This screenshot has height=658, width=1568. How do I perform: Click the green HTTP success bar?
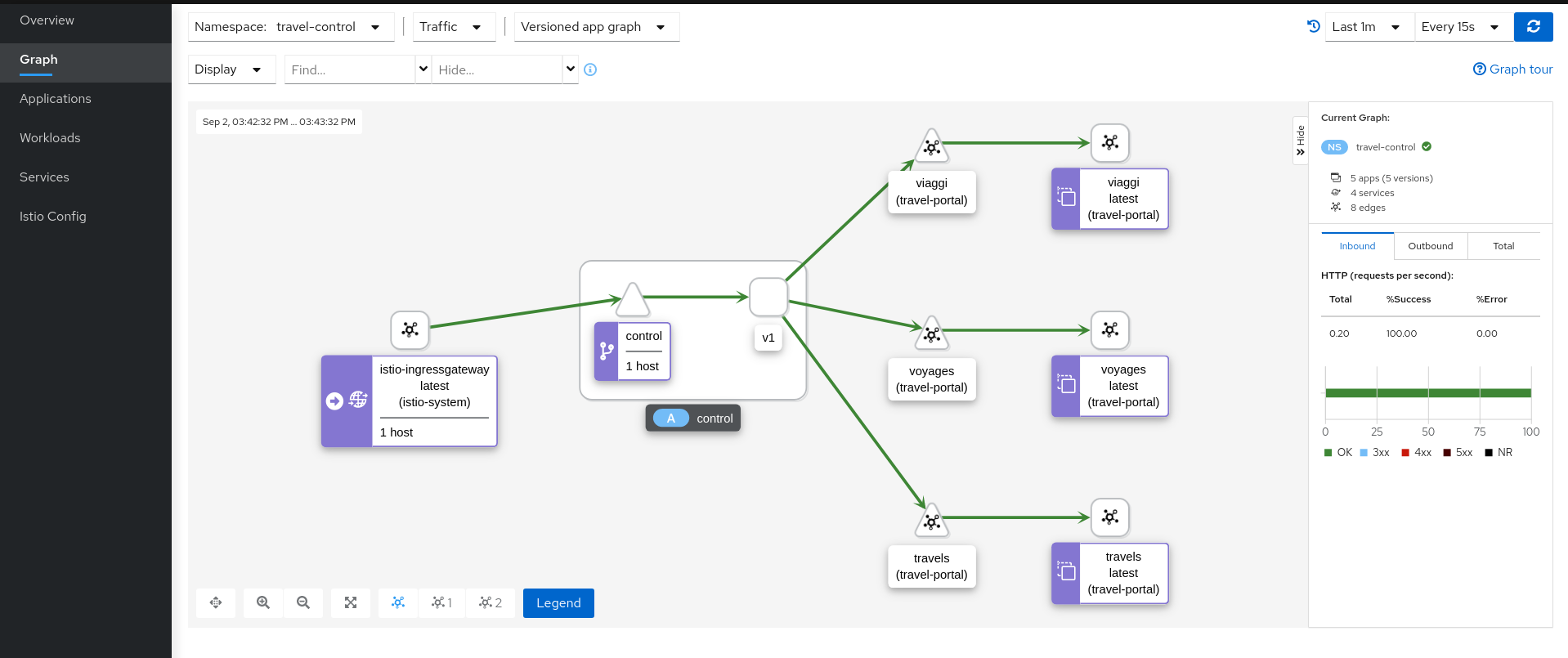point(1427,393)
